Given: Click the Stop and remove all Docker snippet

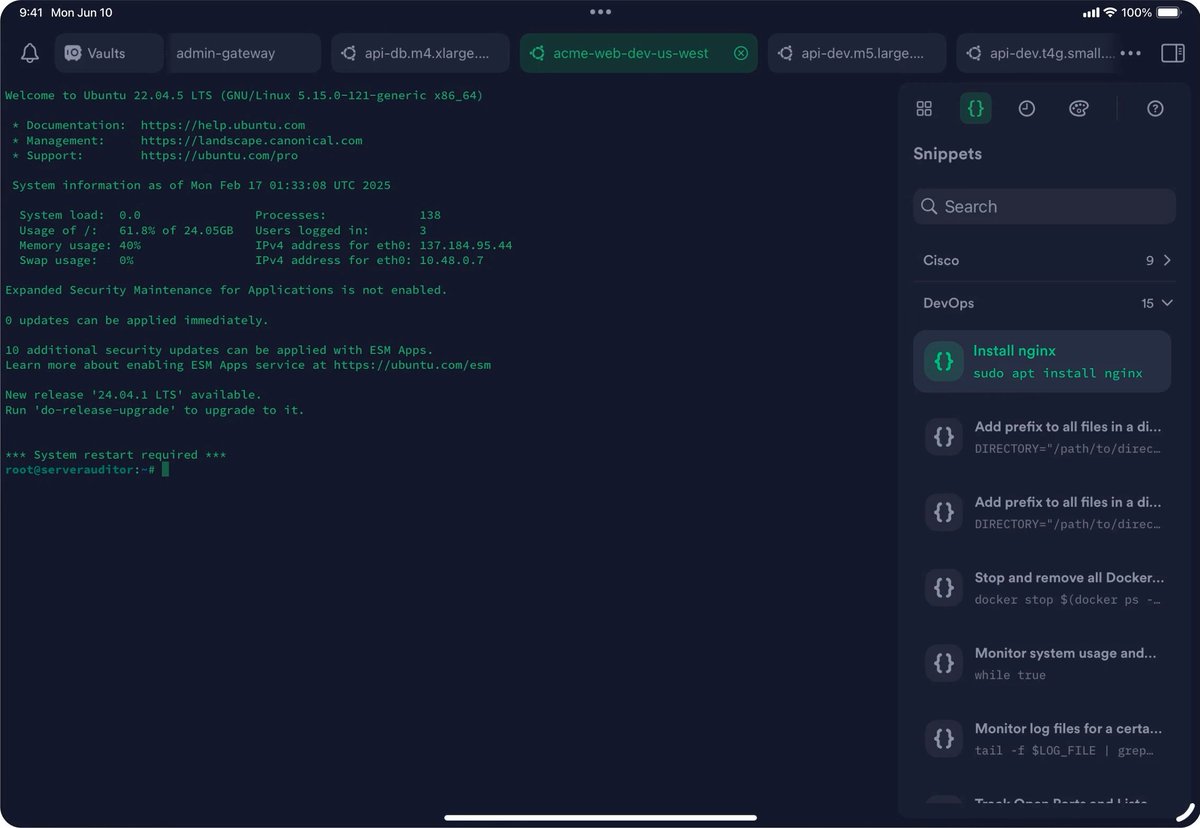Looking at the screenshot, I should pos(1042,588).
